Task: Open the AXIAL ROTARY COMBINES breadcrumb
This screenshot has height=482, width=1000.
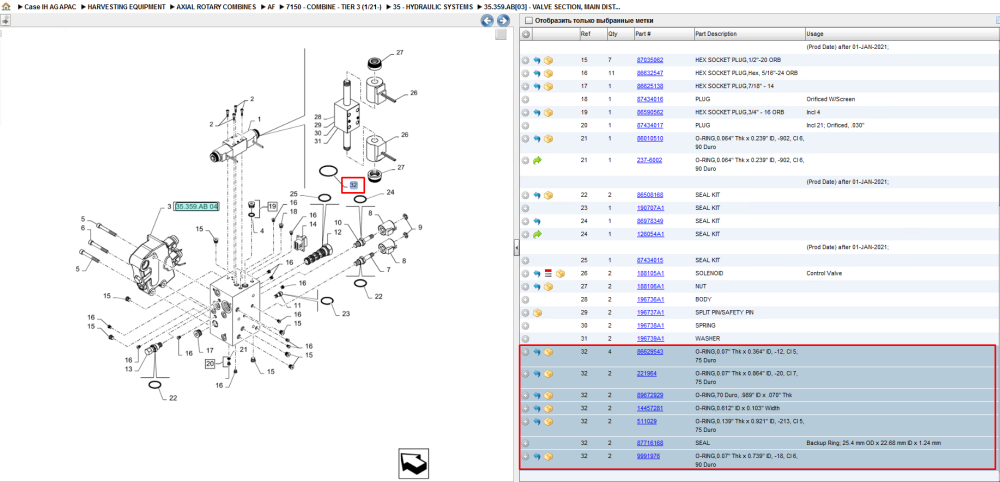Action: [216, 6]
